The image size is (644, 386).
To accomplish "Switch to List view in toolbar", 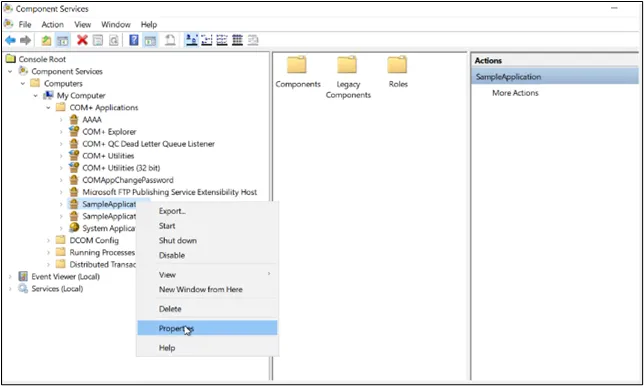I will [222, 40].
